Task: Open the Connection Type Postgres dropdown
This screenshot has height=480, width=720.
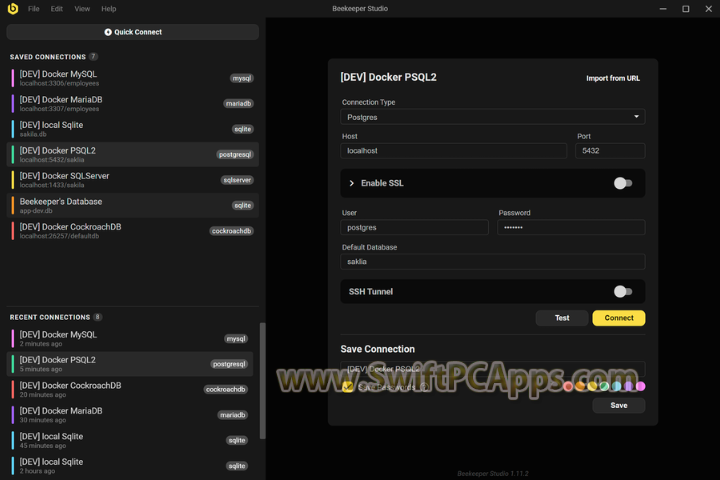Action: pyautogui.click(x=493, y=117)
